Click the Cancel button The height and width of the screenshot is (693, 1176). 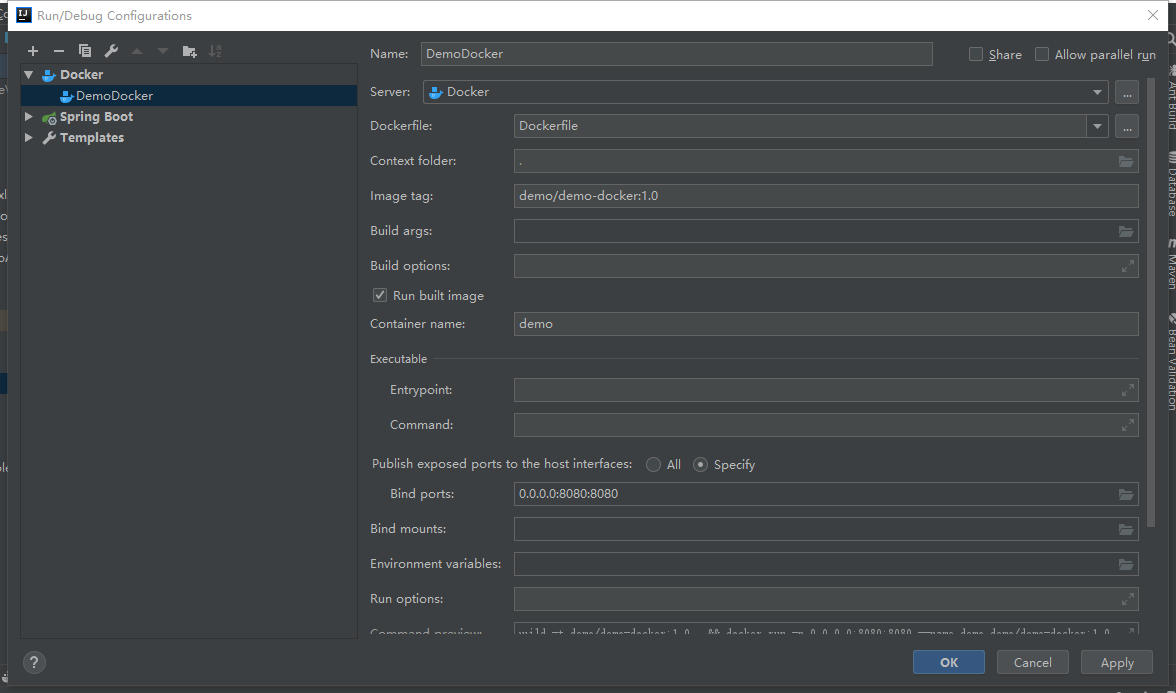(x=1033, y=662)
